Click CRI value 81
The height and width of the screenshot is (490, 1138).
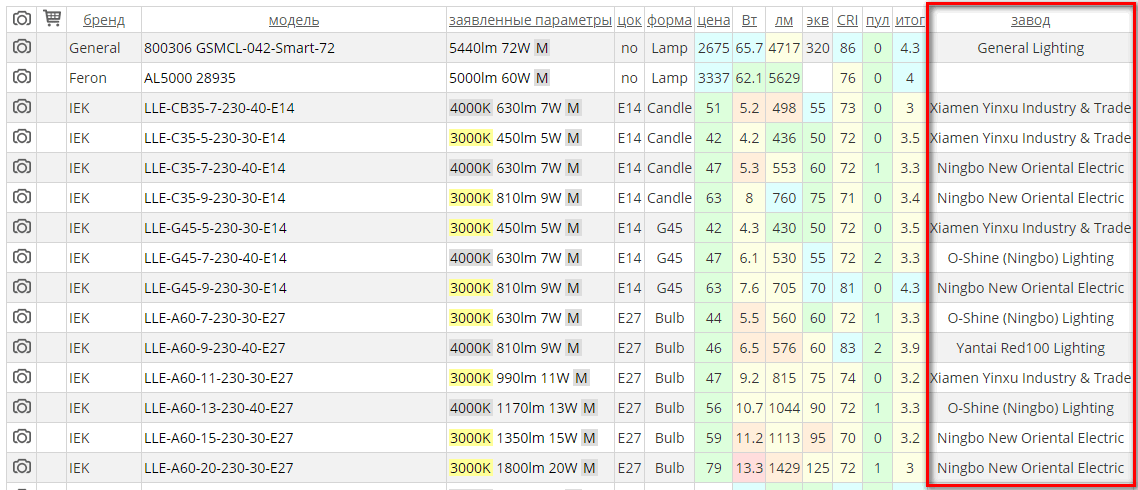(848, 288)
